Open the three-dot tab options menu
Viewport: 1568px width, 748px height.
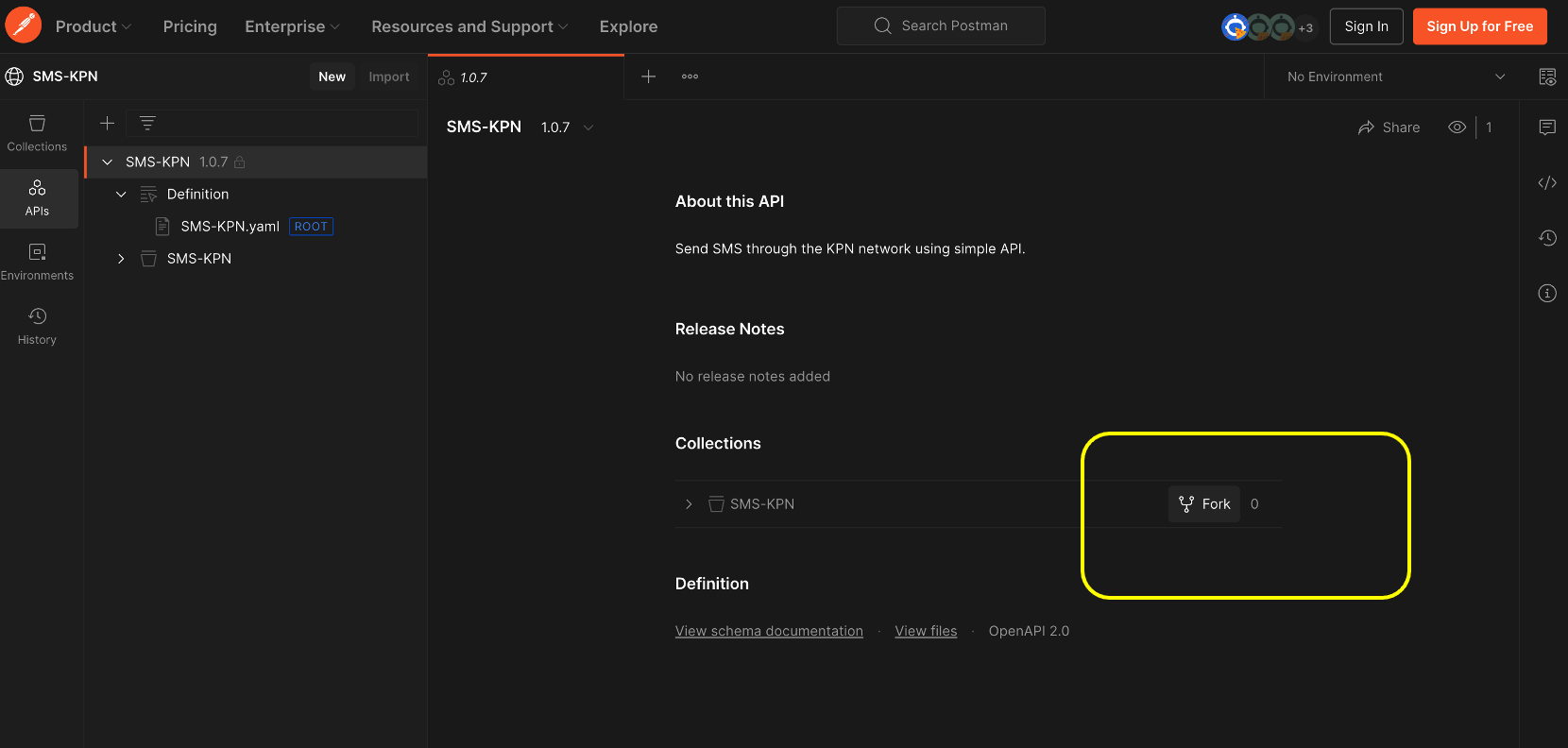(x=690, y=76)
